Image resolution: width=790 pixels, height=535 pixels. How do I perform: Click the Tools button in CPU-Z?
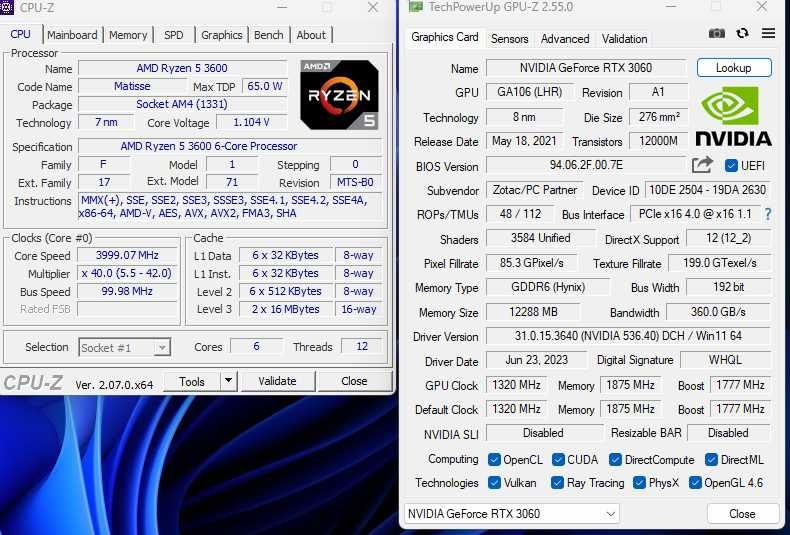tap(192, 381)
